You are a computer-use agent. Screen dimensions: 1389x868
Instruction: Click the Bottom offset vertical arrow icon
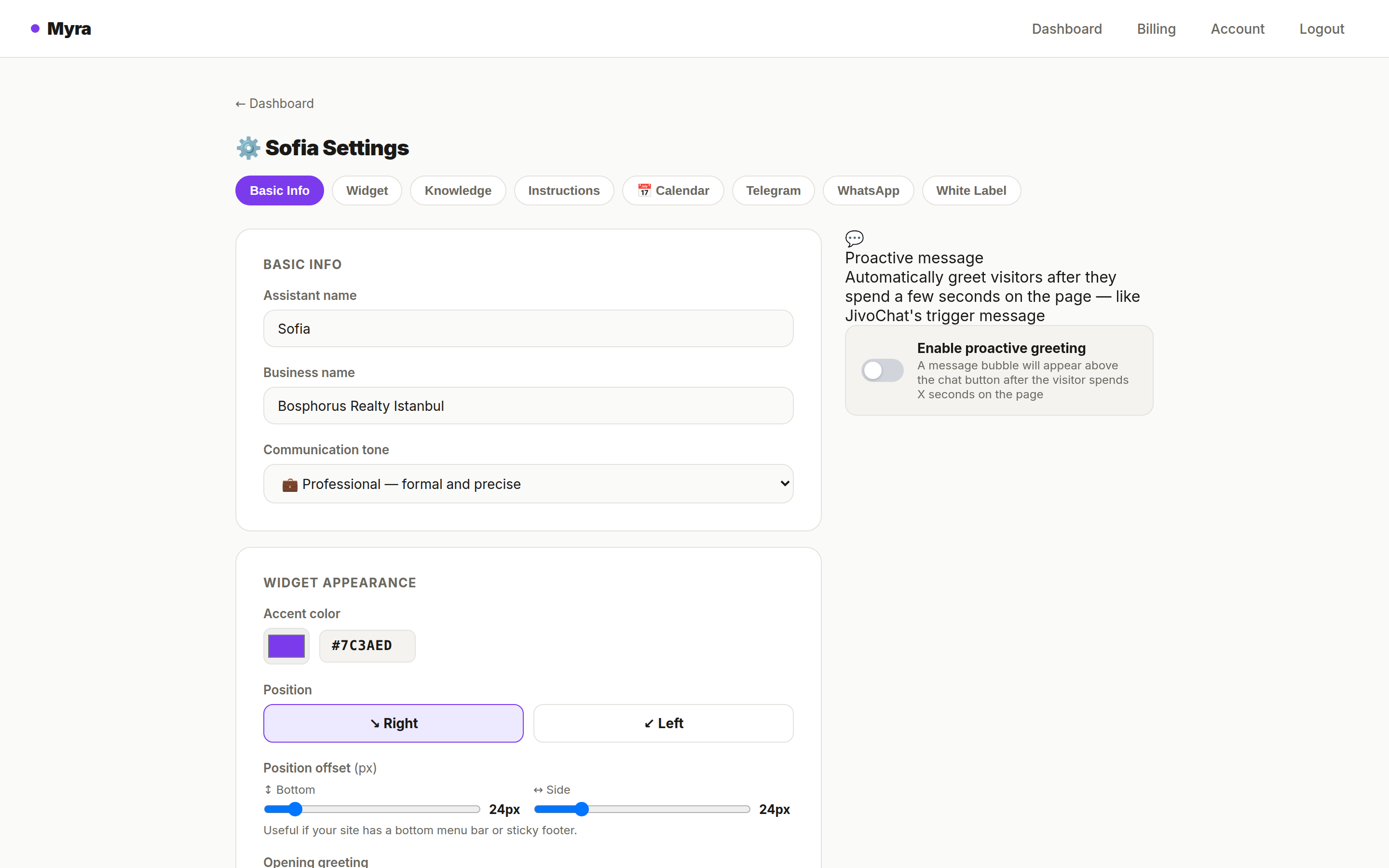point(268,790)
